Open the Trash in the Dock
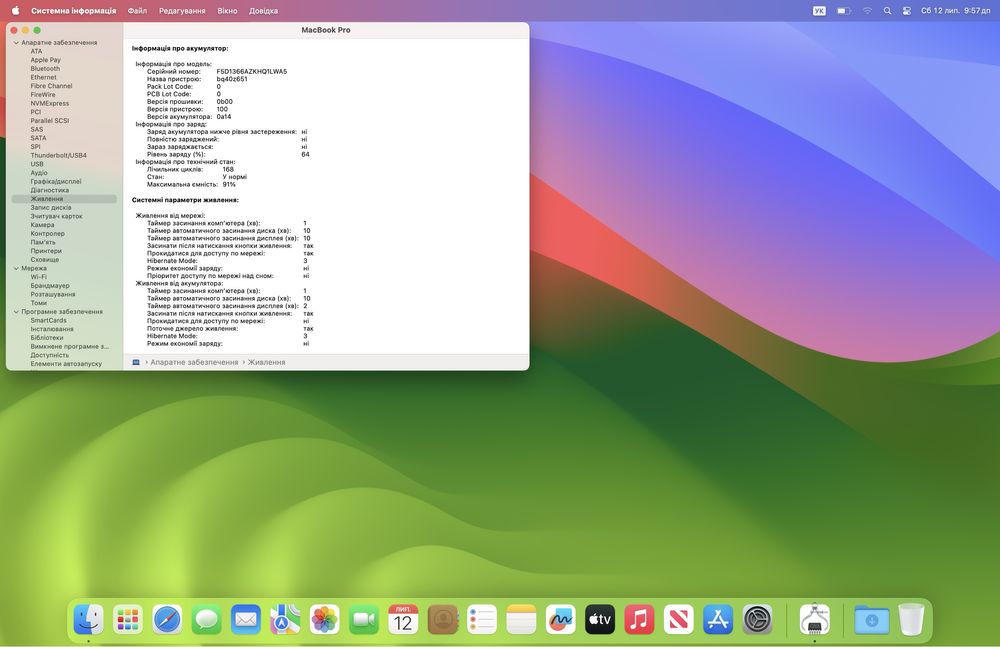Viewport: 1000px width, 647px height. [x=911, y=619]
